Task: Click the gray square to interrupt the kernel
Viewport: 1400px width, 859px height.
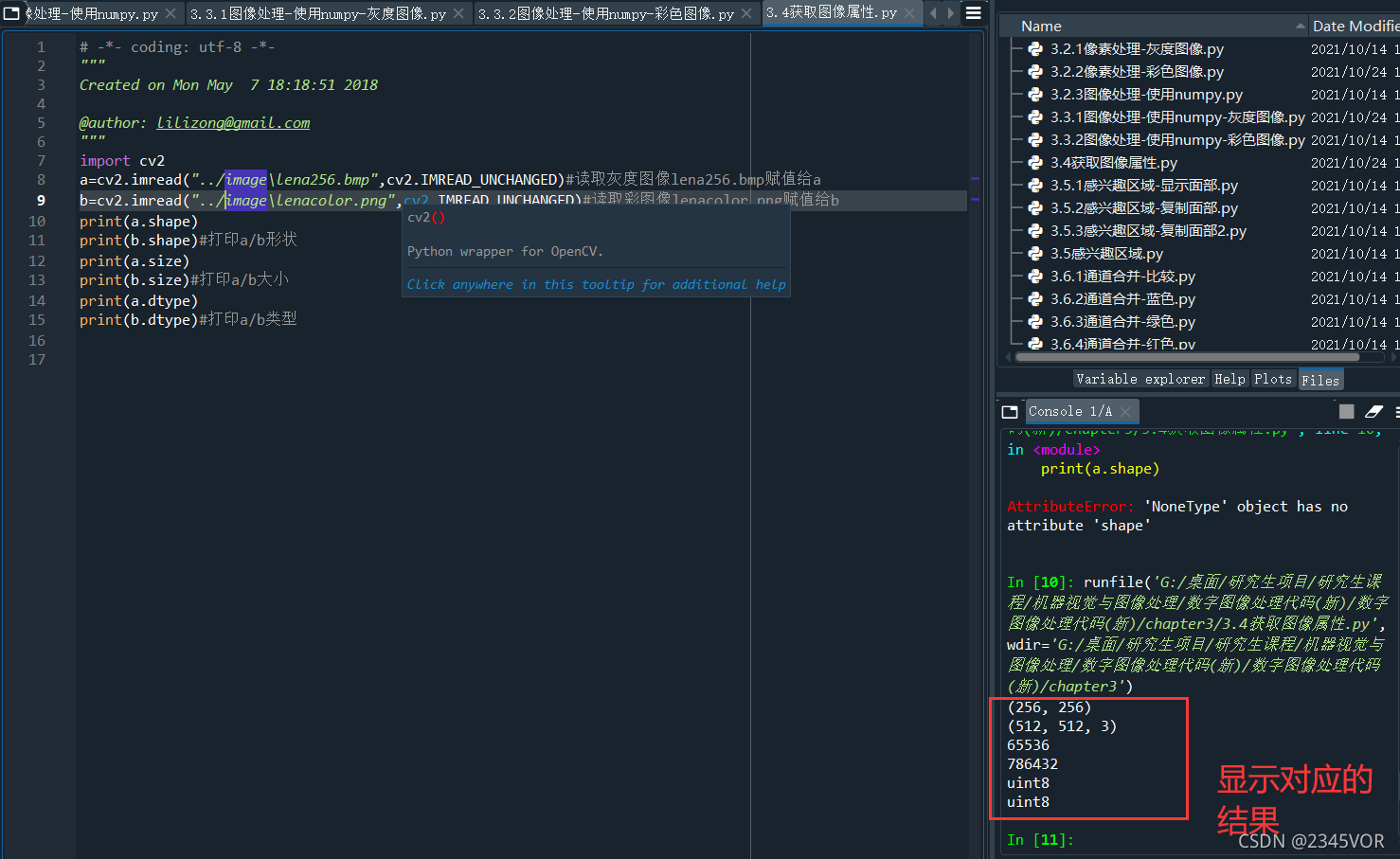Action: pyautogui.click(x=1346, y=410)
